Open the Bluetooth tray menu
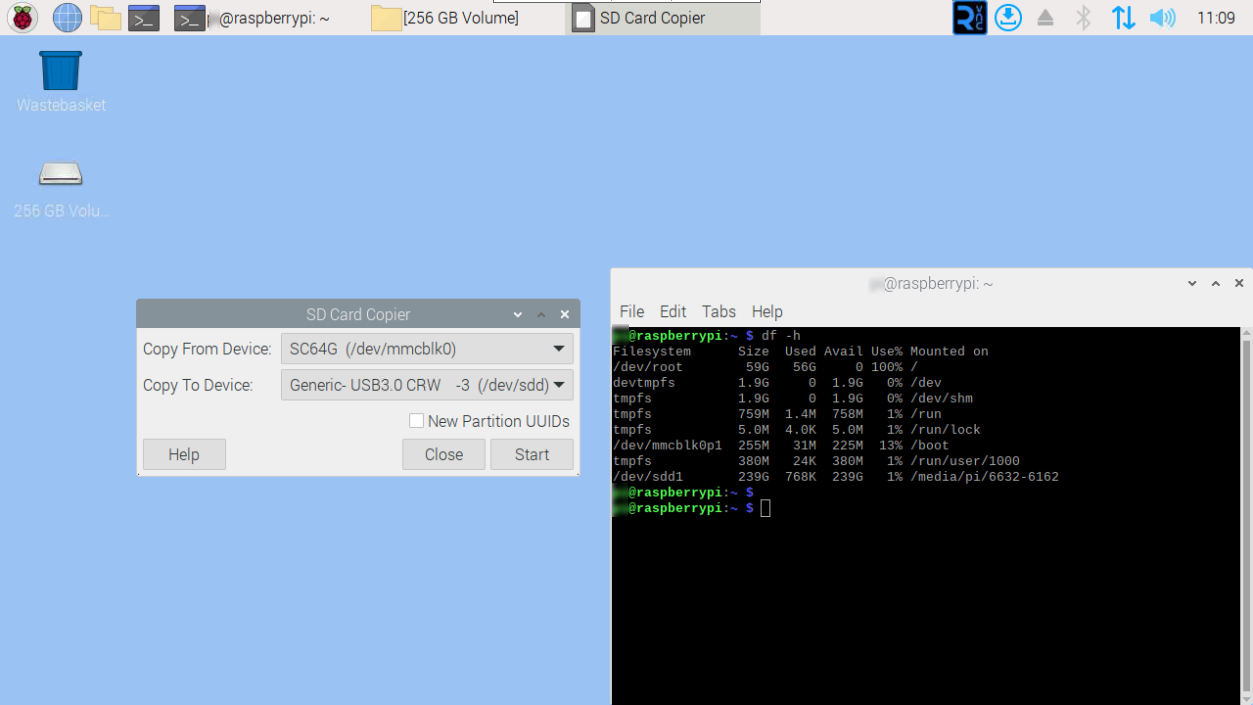This screenshot has width=1253, height=705. [x=1083, y=17]
